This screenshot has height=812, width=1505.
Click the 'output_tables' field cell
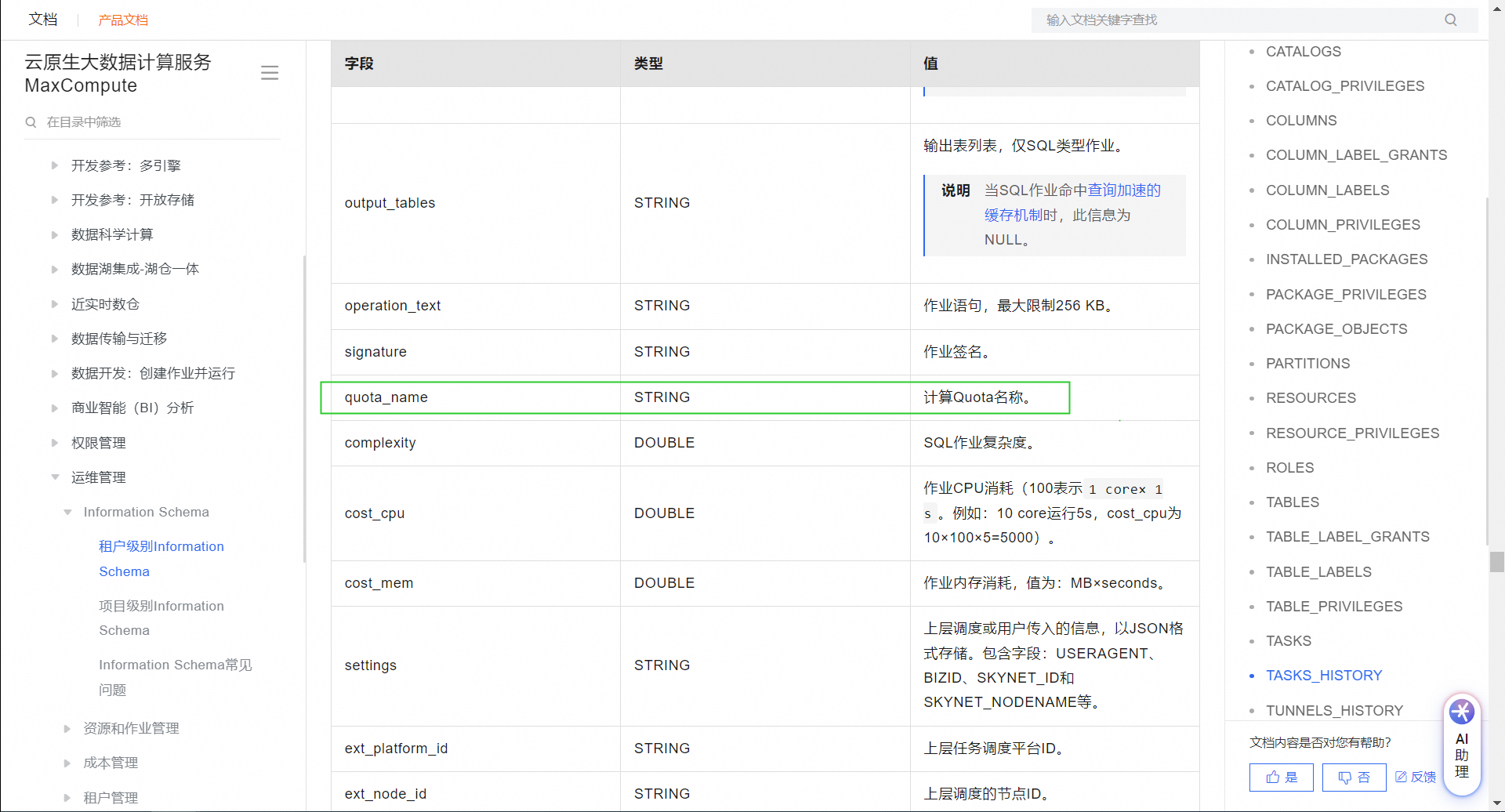click(476, 203)
